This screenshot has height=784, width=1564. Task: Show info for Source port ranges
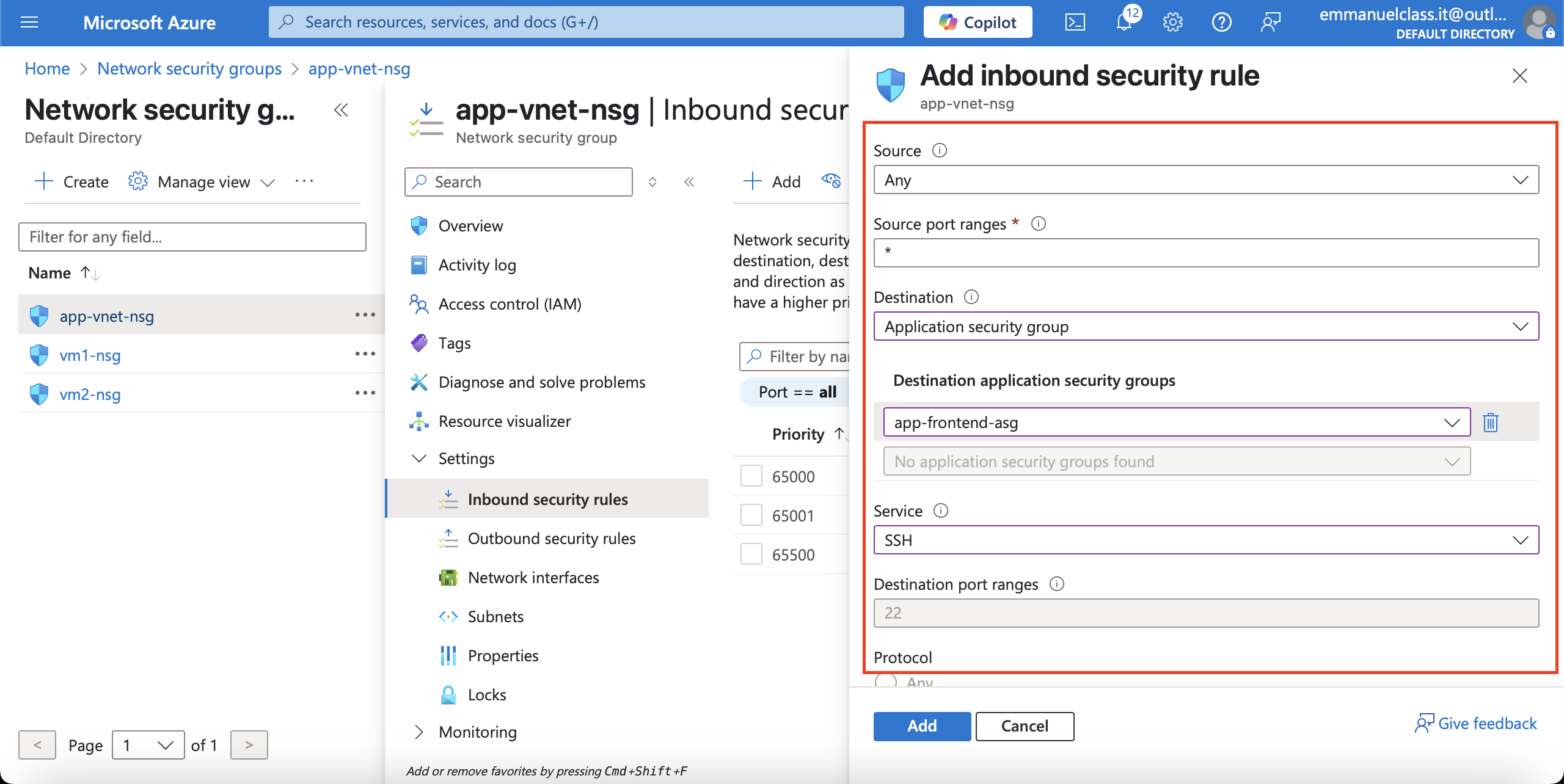(1039, 223)
